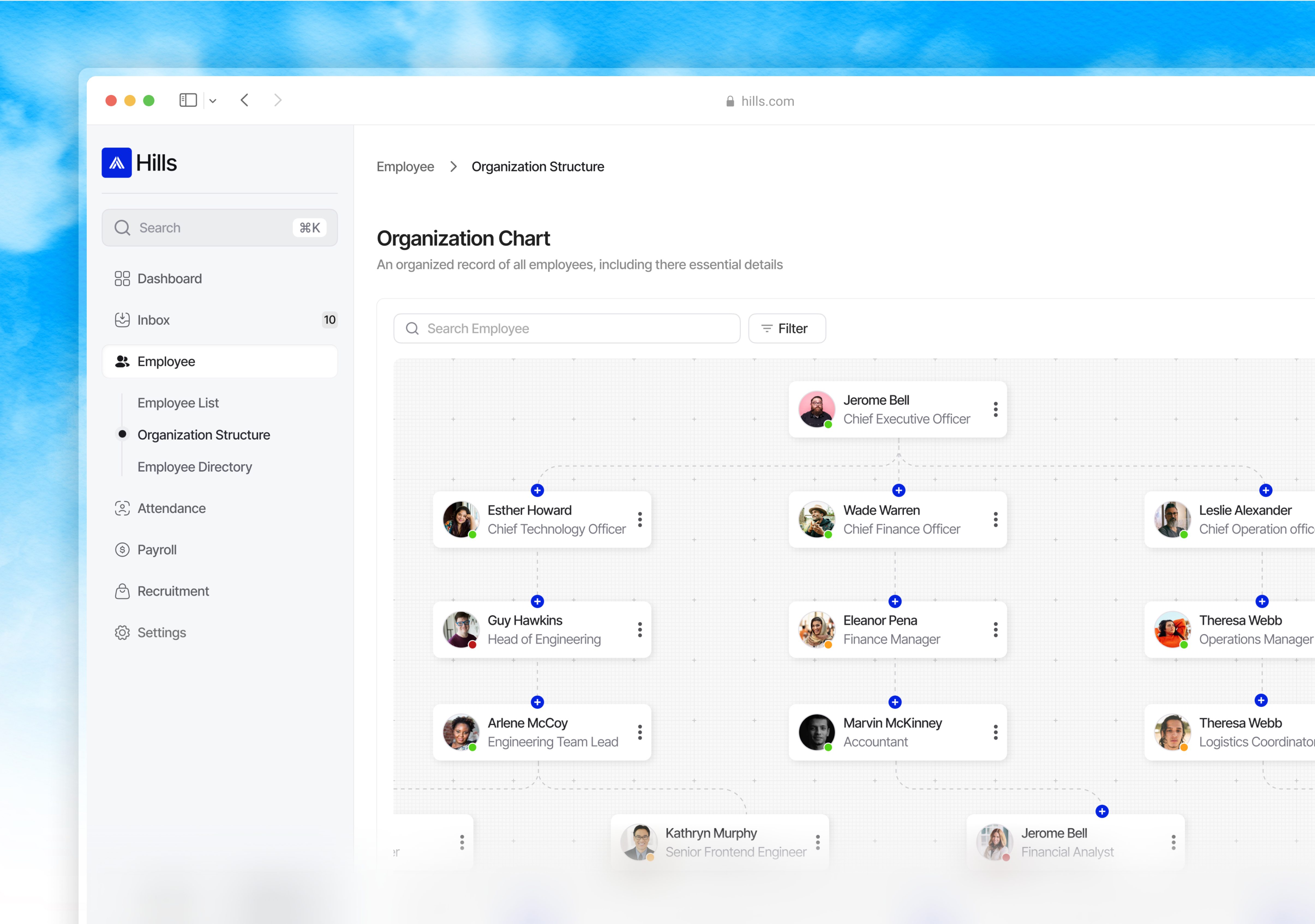Click the browser back arrow
This screenshot has width=1315, height=924.
pos(245,100)
